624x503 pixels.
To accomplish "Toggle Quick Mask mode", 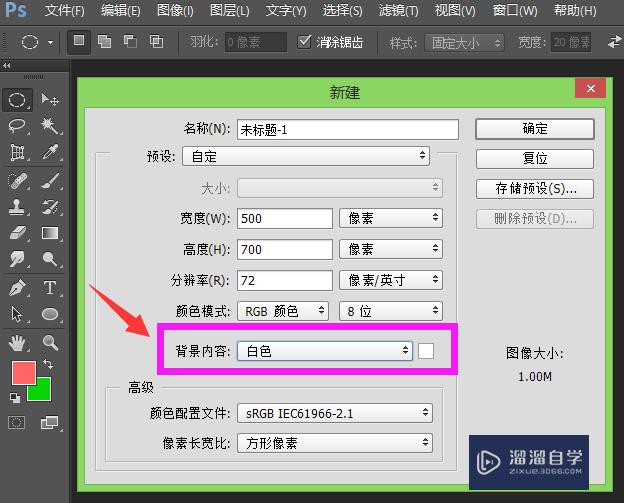I will (x=17, y=422).
